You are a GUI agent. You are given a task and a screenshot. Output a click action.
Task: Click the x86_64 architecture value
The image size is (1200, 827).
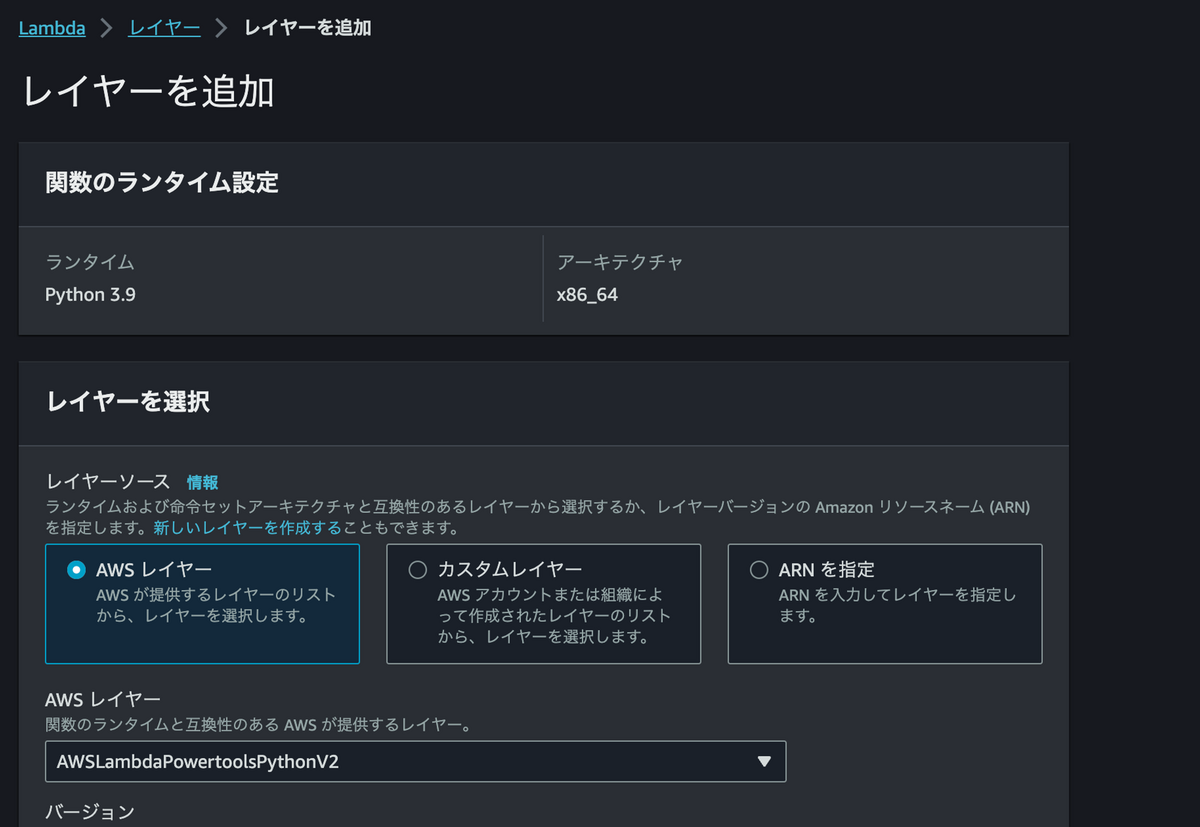pos(587,296)
